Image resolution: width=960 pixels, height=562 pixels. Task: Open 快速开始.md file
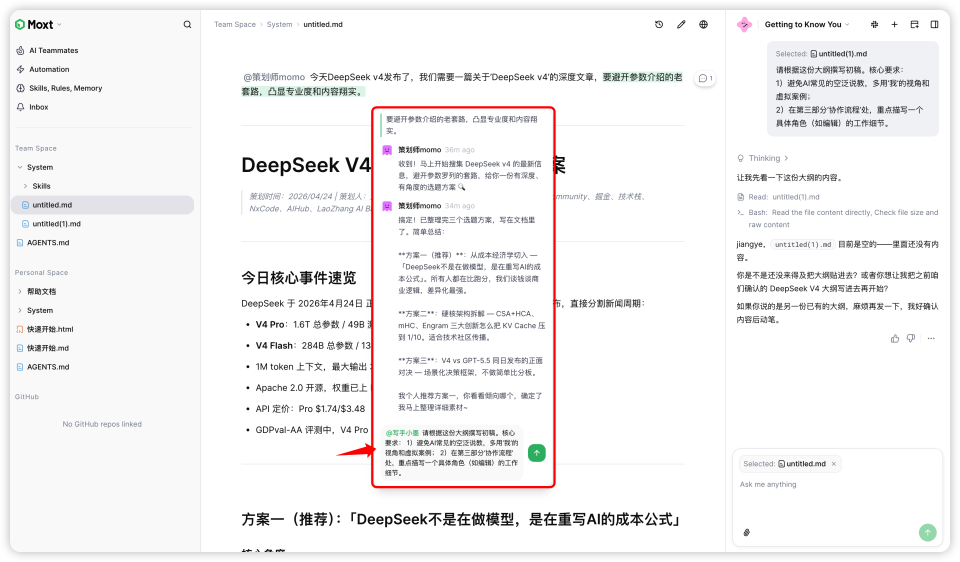click(48, 348)
